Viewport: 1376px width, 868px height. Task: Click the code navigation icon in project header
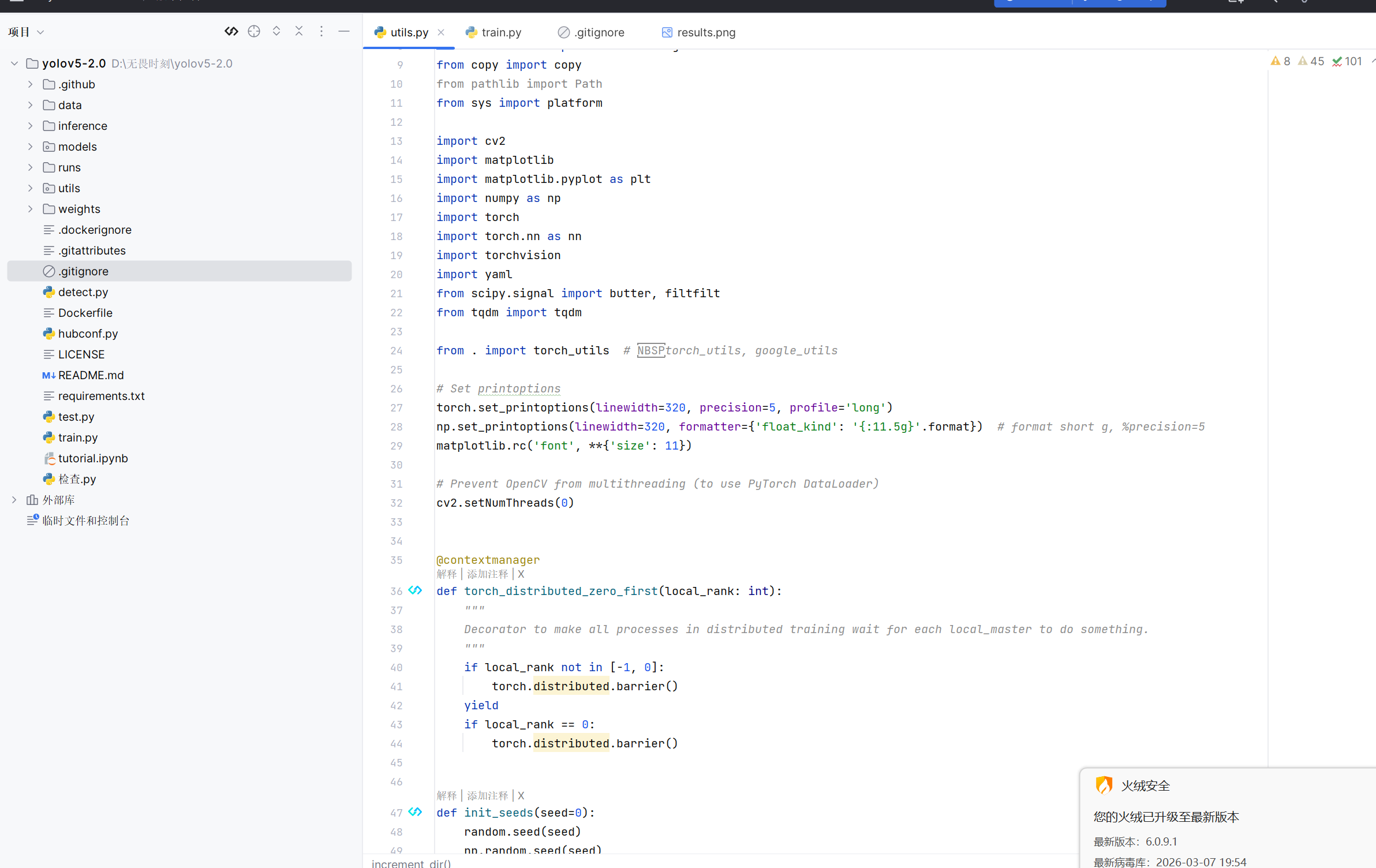[x=231, y=32]
